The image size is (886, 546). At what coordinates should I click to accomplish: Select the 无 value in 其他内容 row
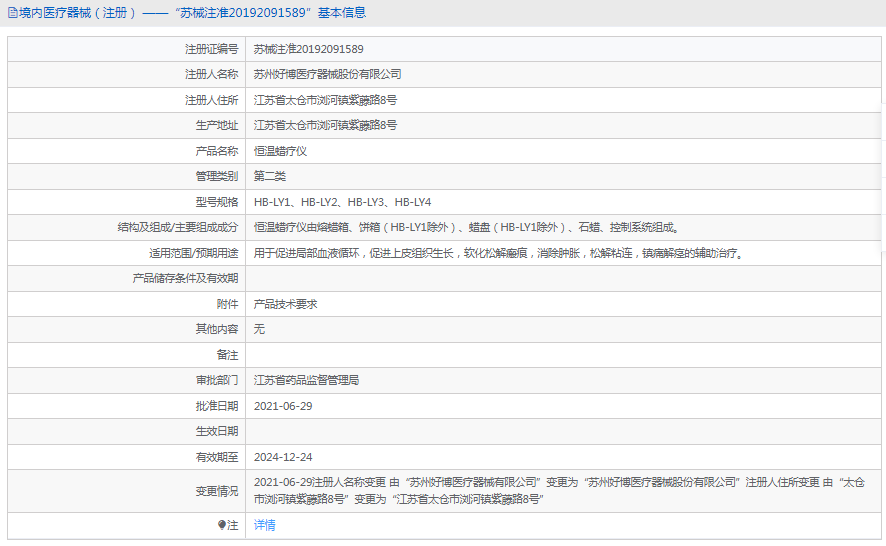(259, 329)
